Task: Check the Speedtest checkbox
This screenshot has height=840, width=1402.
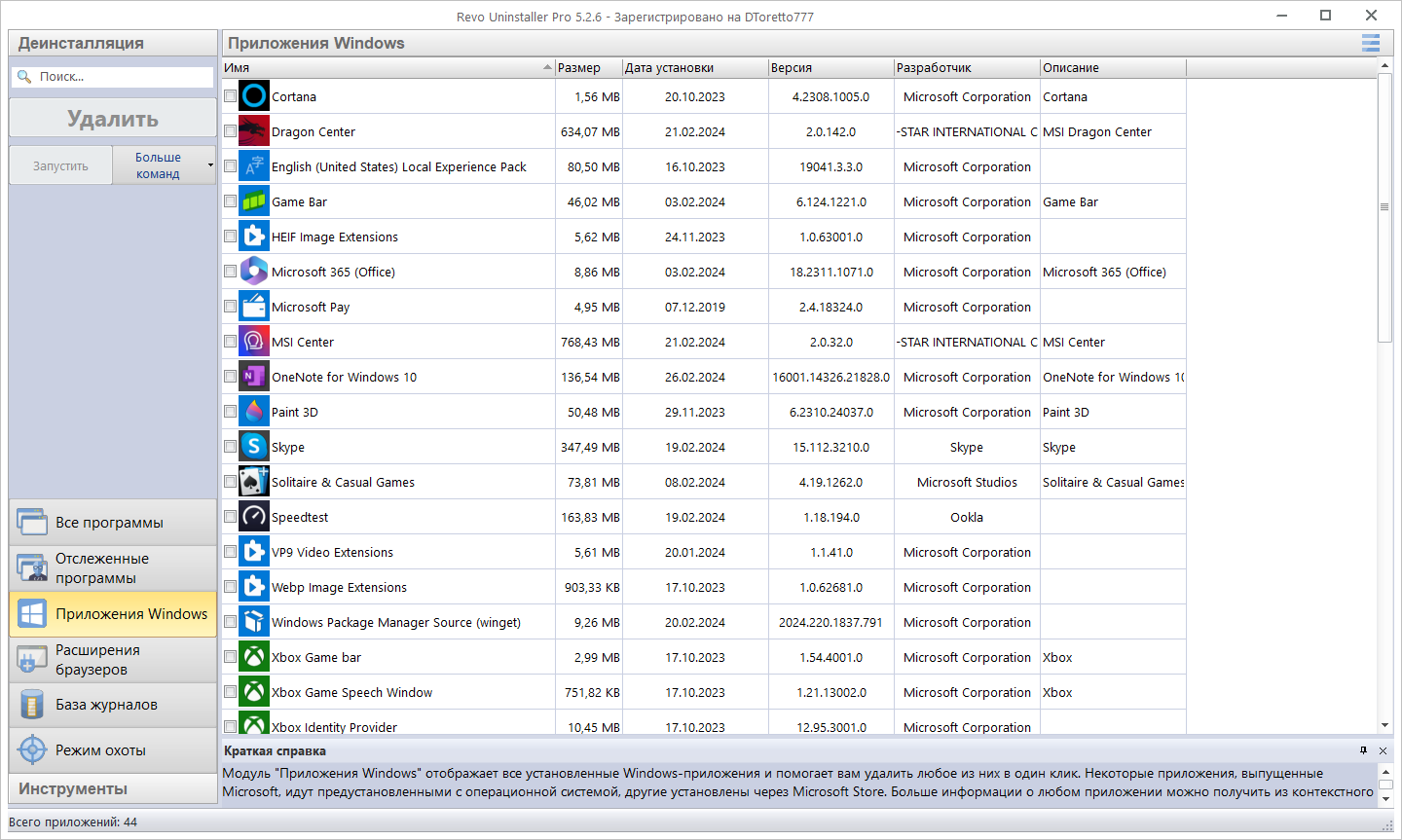Action: 230,517
